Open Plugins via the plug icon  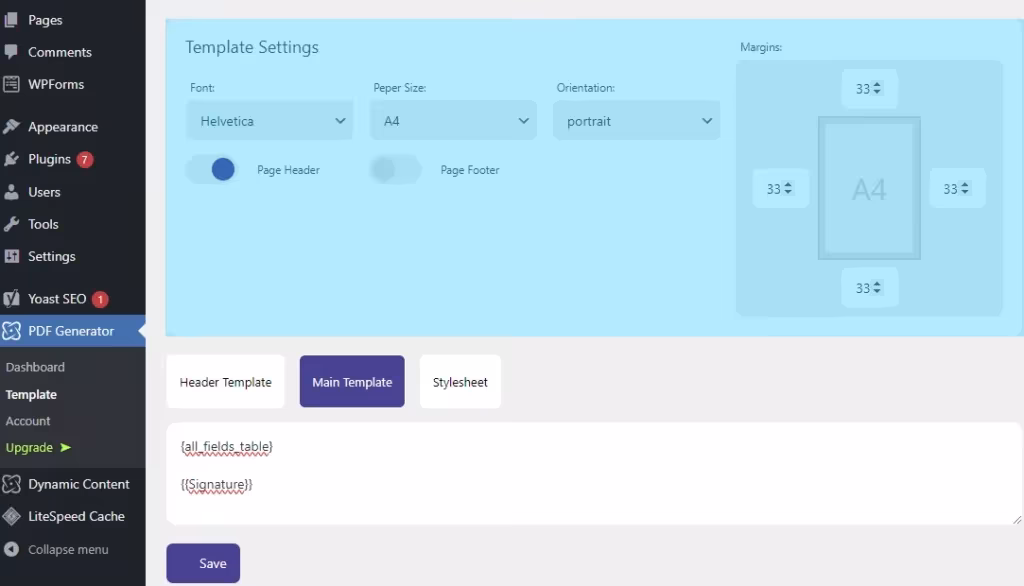[12, 159]
